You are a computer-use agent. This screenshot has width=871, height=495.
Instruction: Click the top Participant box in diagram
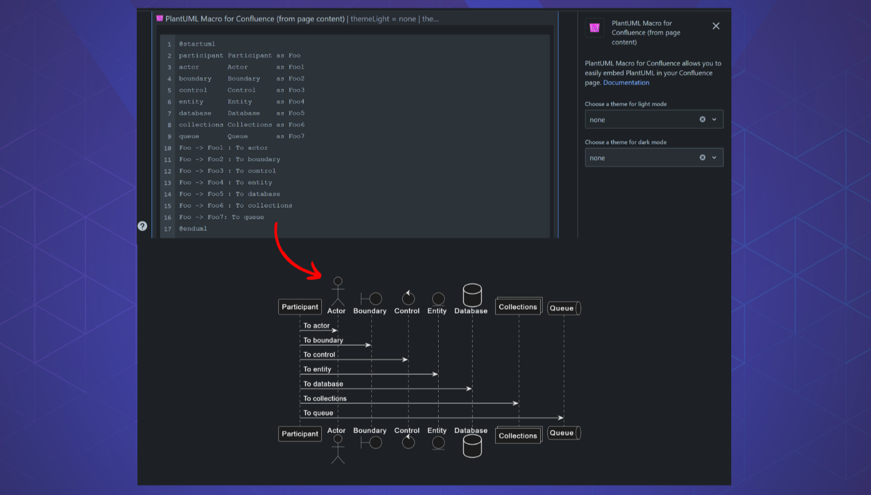299,307
